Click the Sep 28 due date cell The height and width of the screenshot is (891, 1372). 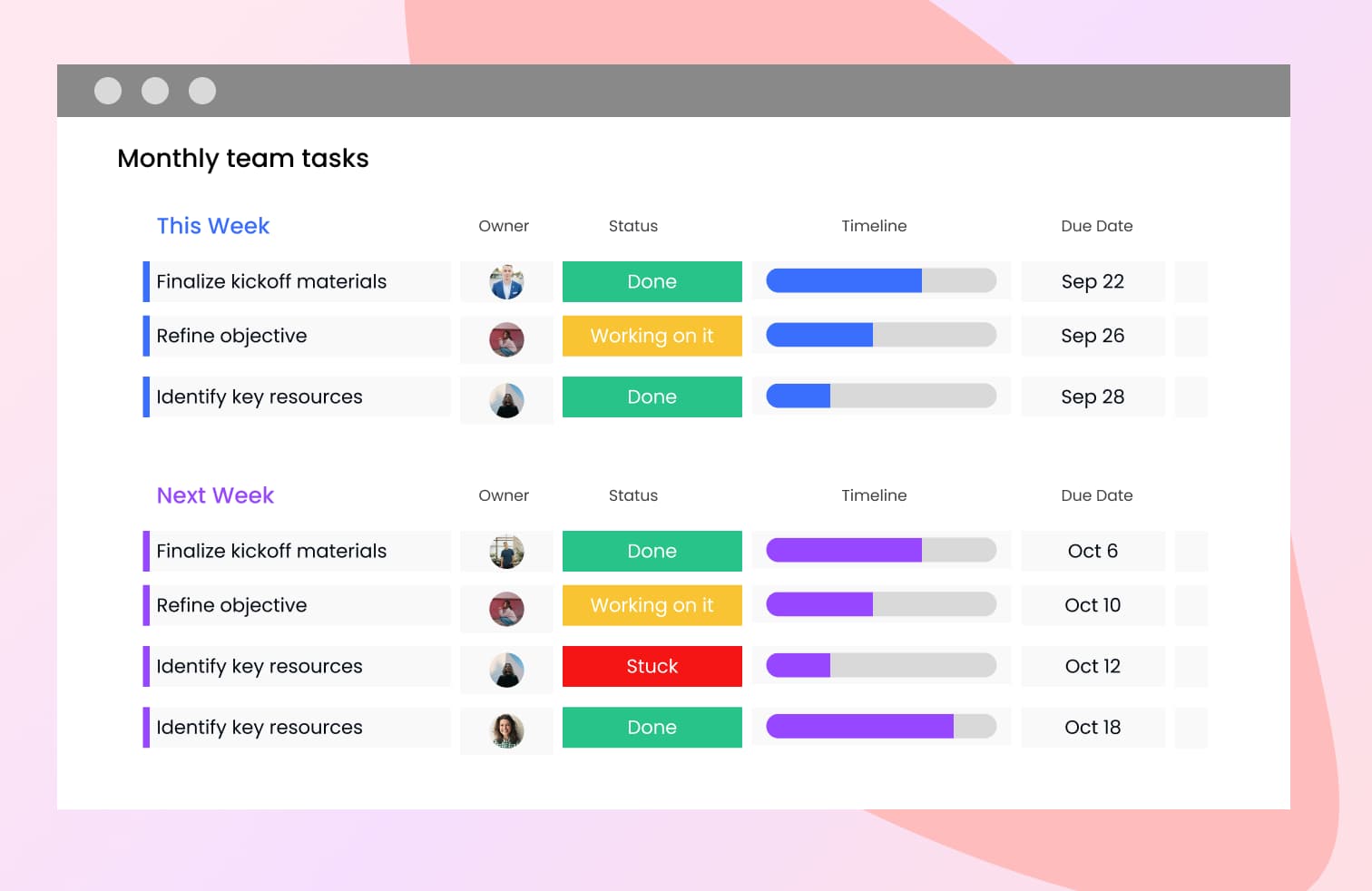point(1093,397)
